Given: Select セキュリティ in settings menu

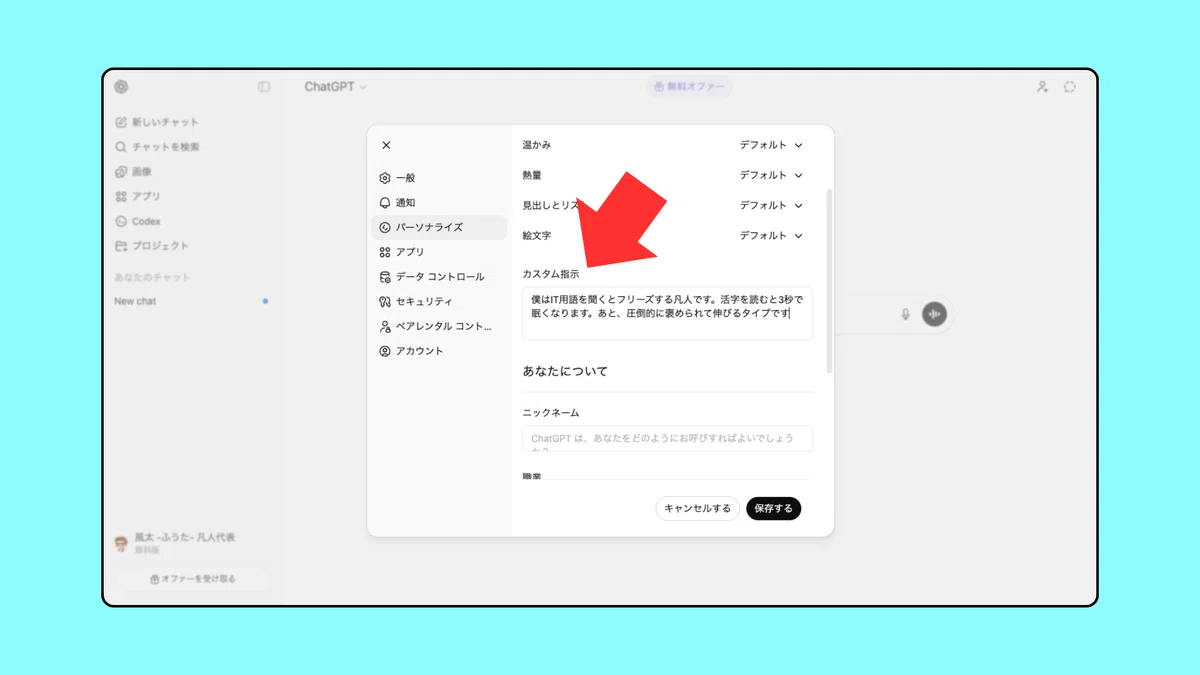Looking at the screenshot, I should click(438, 301).
